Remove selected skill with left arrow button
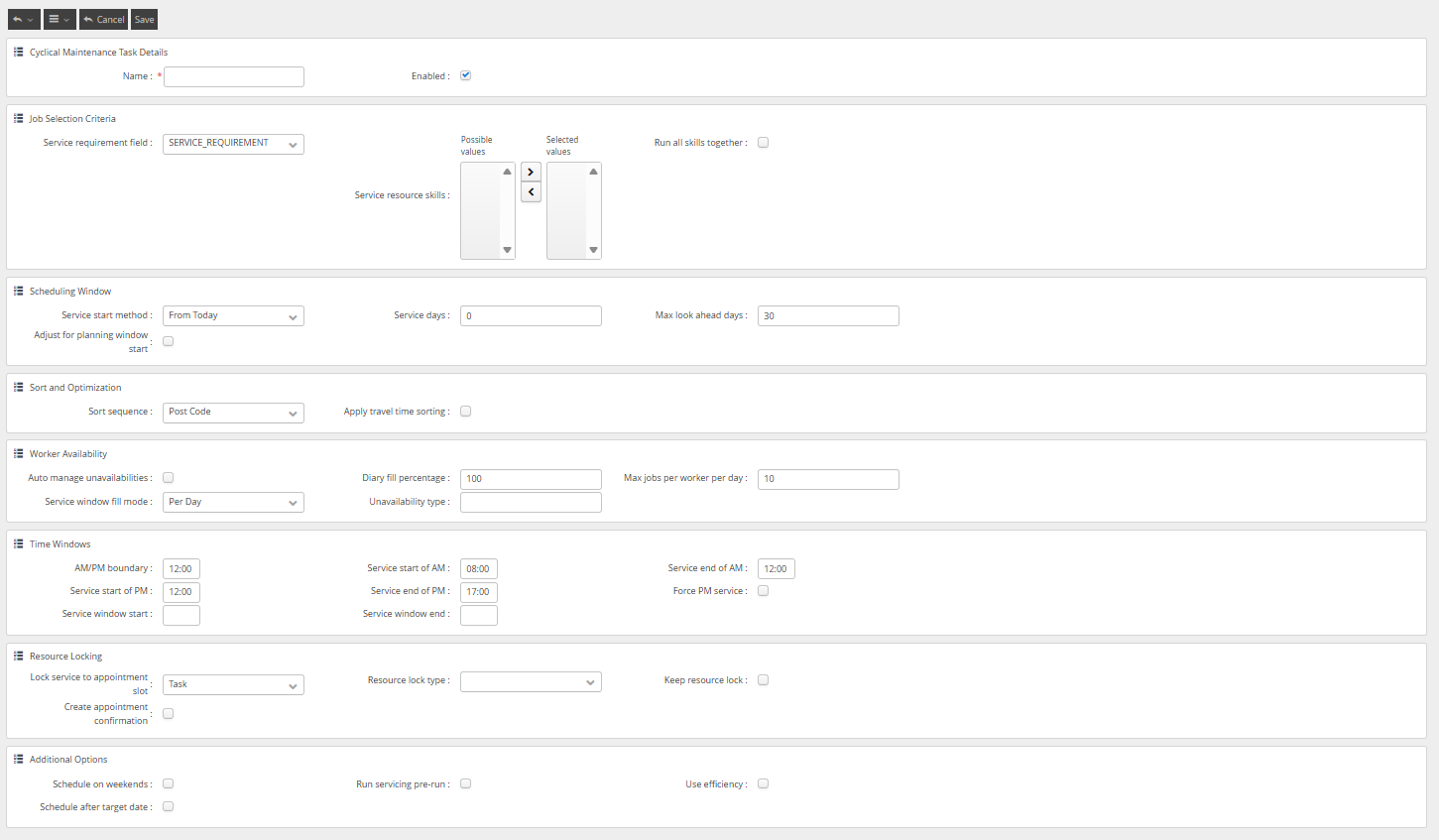The height and width of the screenshot is (840, 1439). tap(531, 192)
